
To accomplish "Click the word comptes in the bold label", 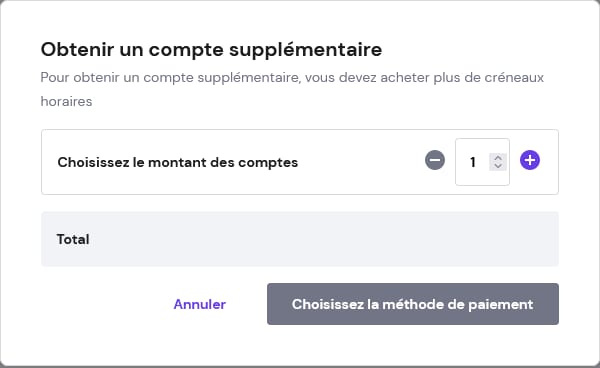I will click(x=268, y=163).
